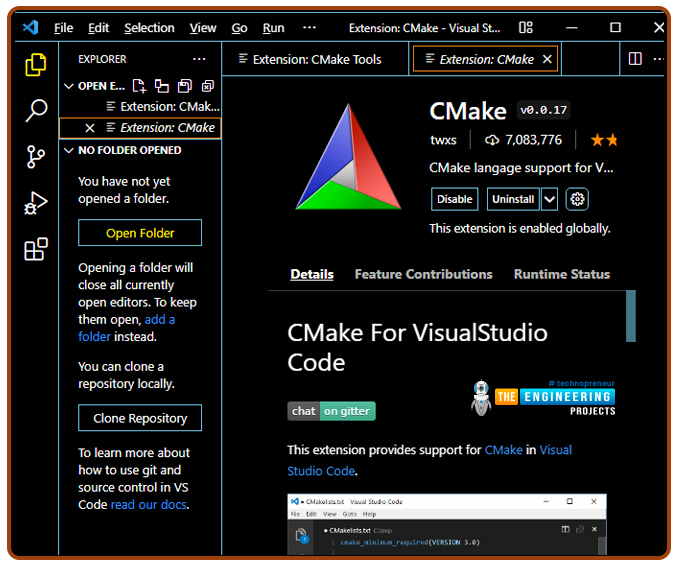Toggle vertical/horizontal editor layout icon

point(162,86)
